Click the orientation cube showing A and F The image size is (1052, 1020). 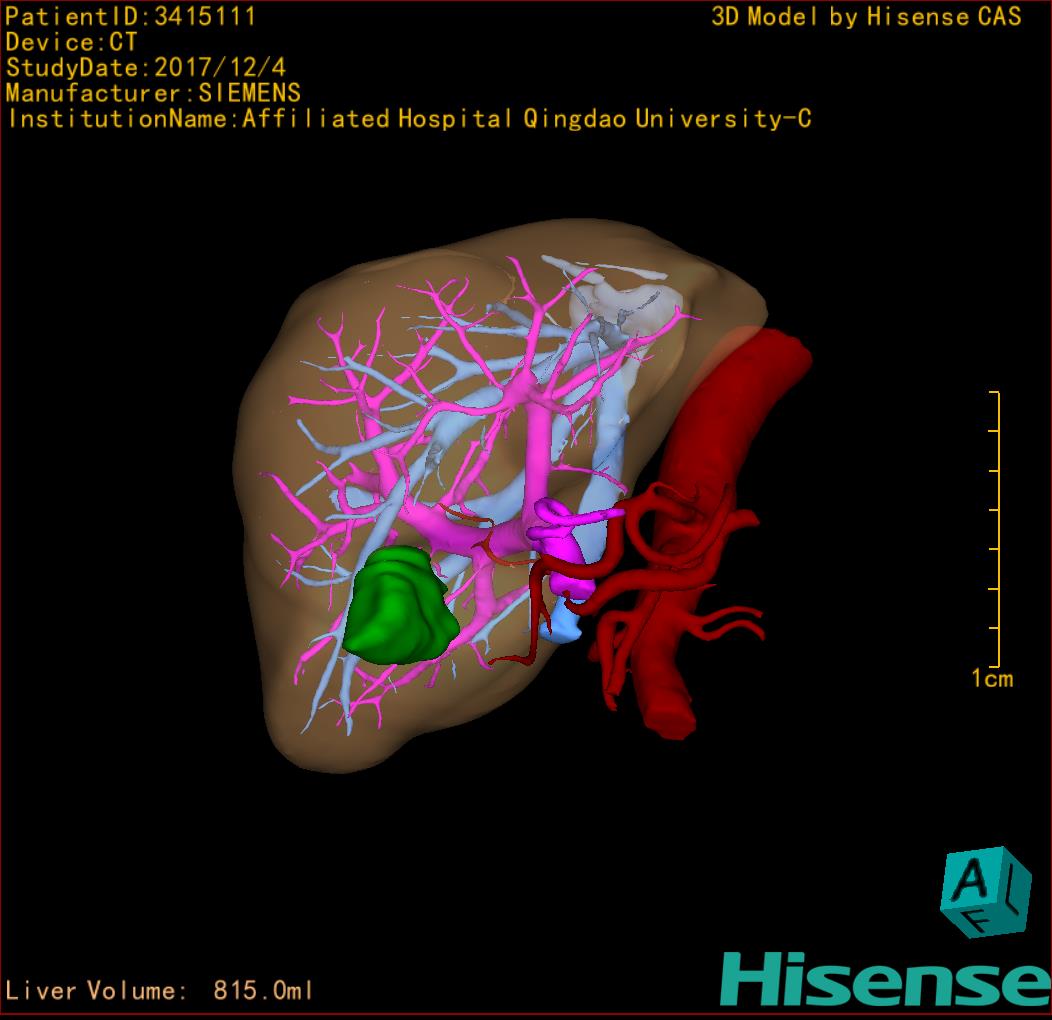[986, 892]
